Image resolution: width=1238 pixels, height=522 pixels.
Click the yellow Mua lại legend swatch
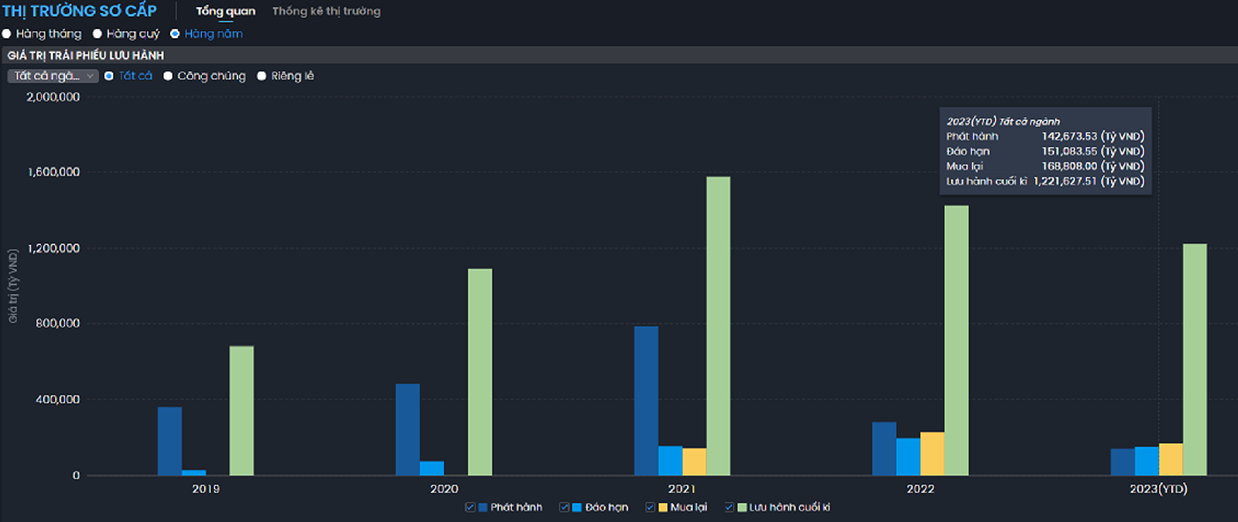(x=664, y=507)
